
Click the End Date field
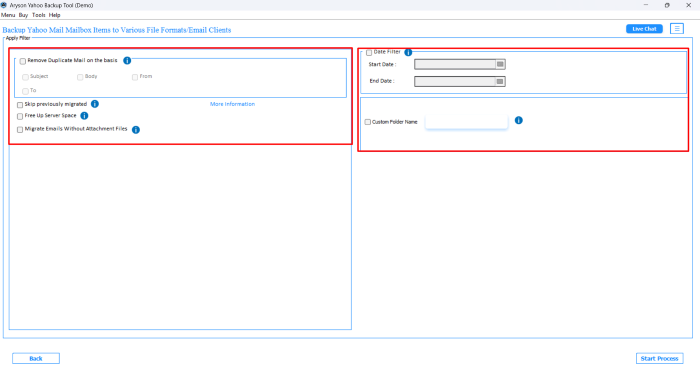(455, 81)
